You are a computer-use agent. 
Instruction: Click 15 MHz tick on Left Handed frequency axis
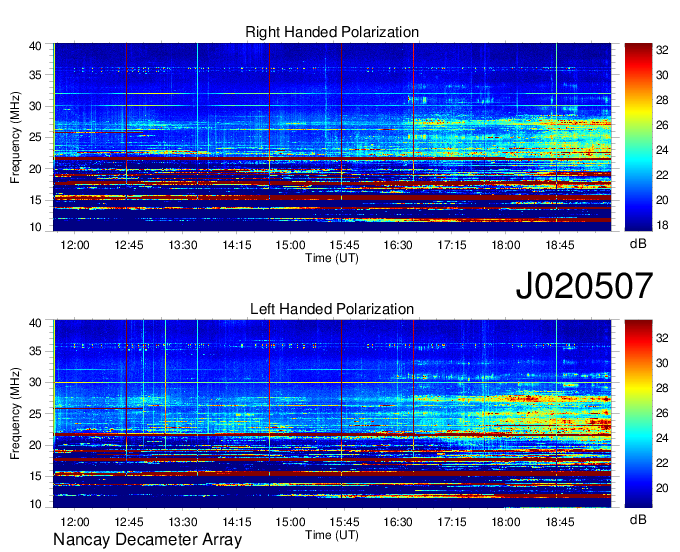point(35,476)
